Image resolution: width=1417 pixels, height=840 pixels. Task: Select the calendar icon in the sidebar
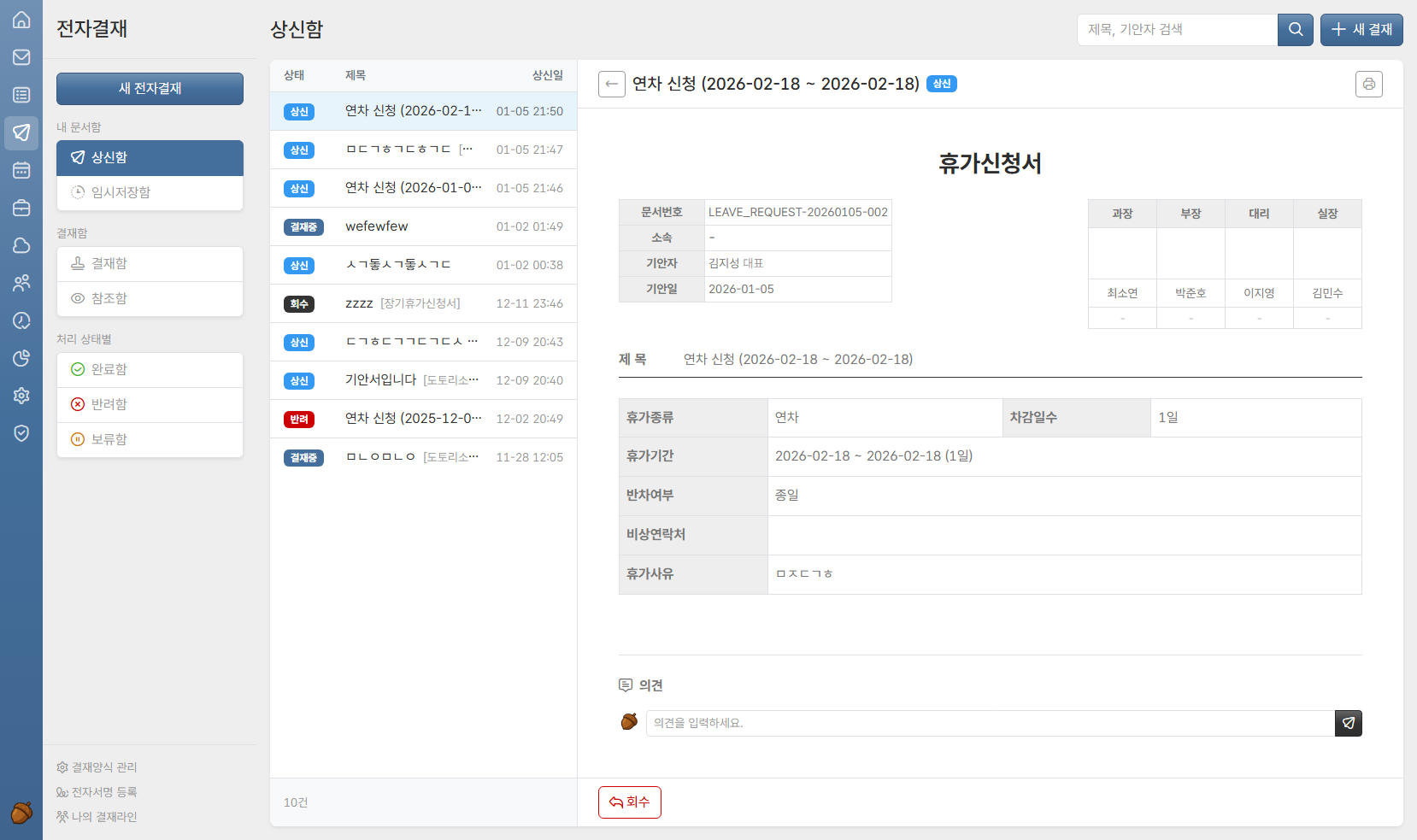[x=21, y=170]
